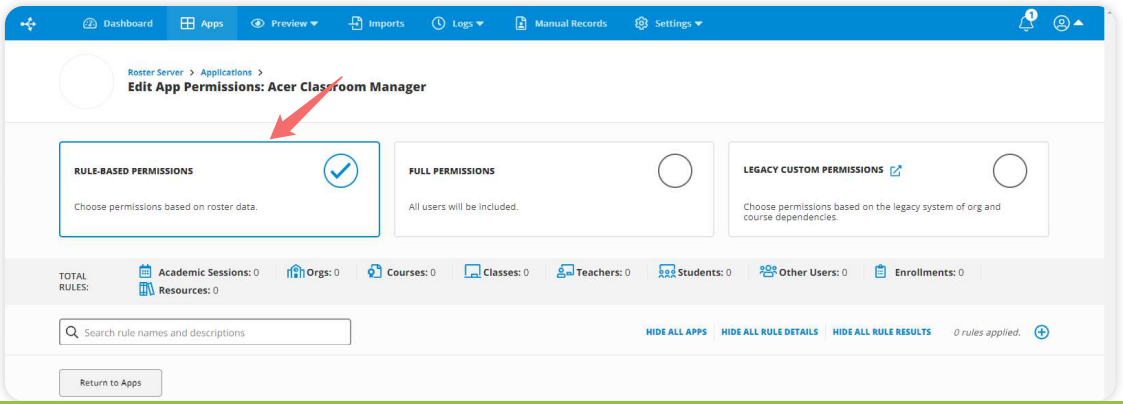Click "TOTAL RULES:" label

click(73, 281)
